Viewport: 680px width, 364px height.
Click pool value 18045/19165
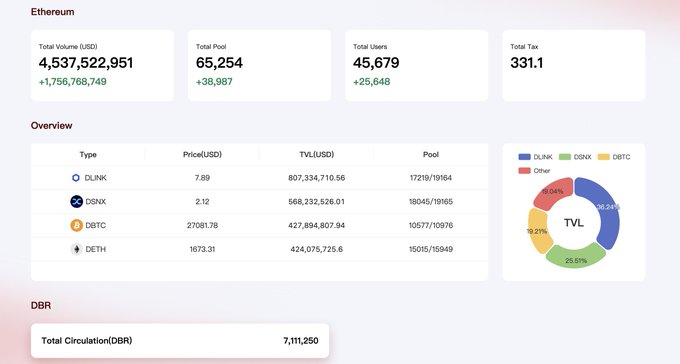[x=431, y=202]
